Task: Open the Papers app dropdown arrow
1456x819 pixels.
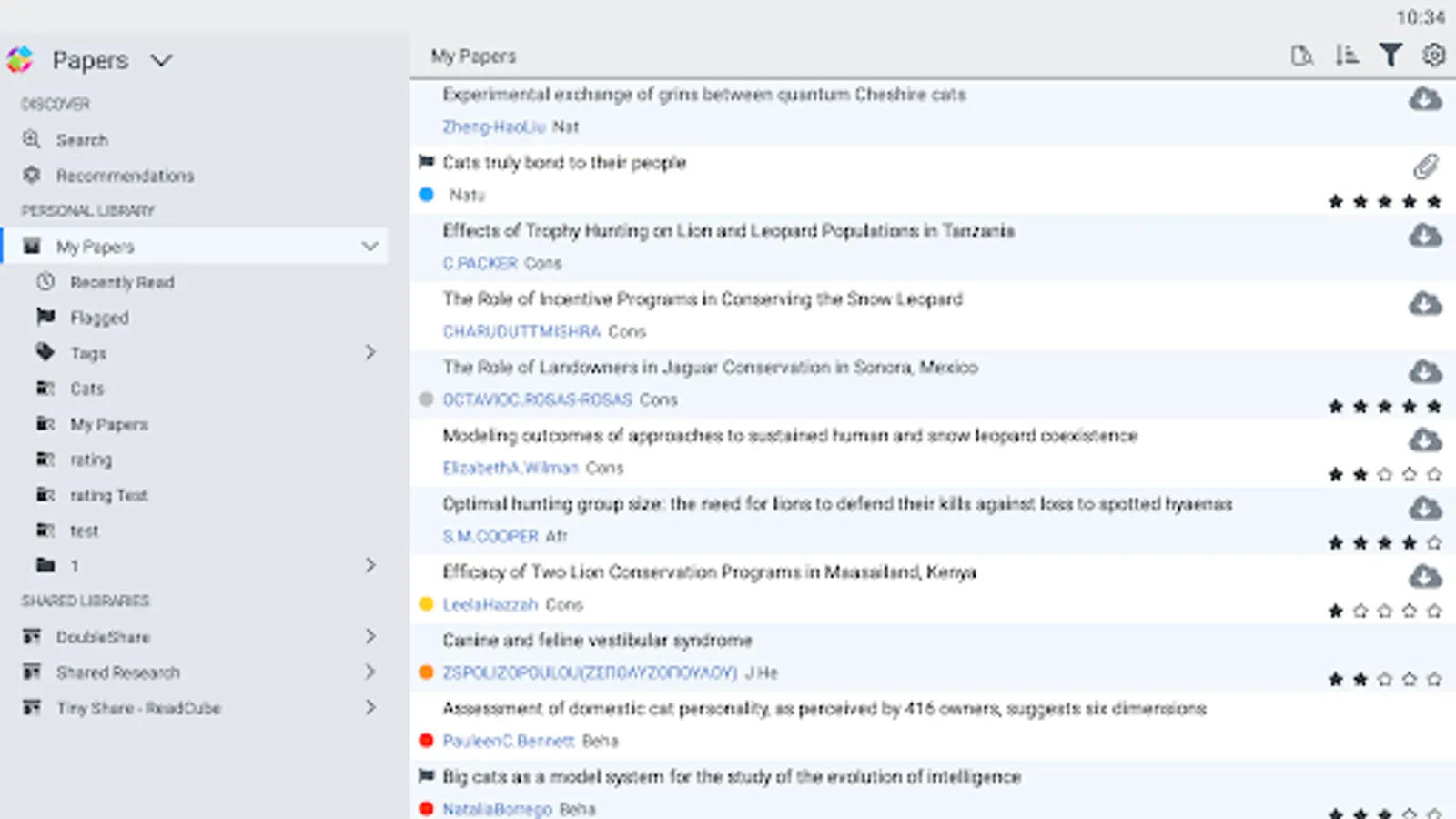Action: pos(161,61)
